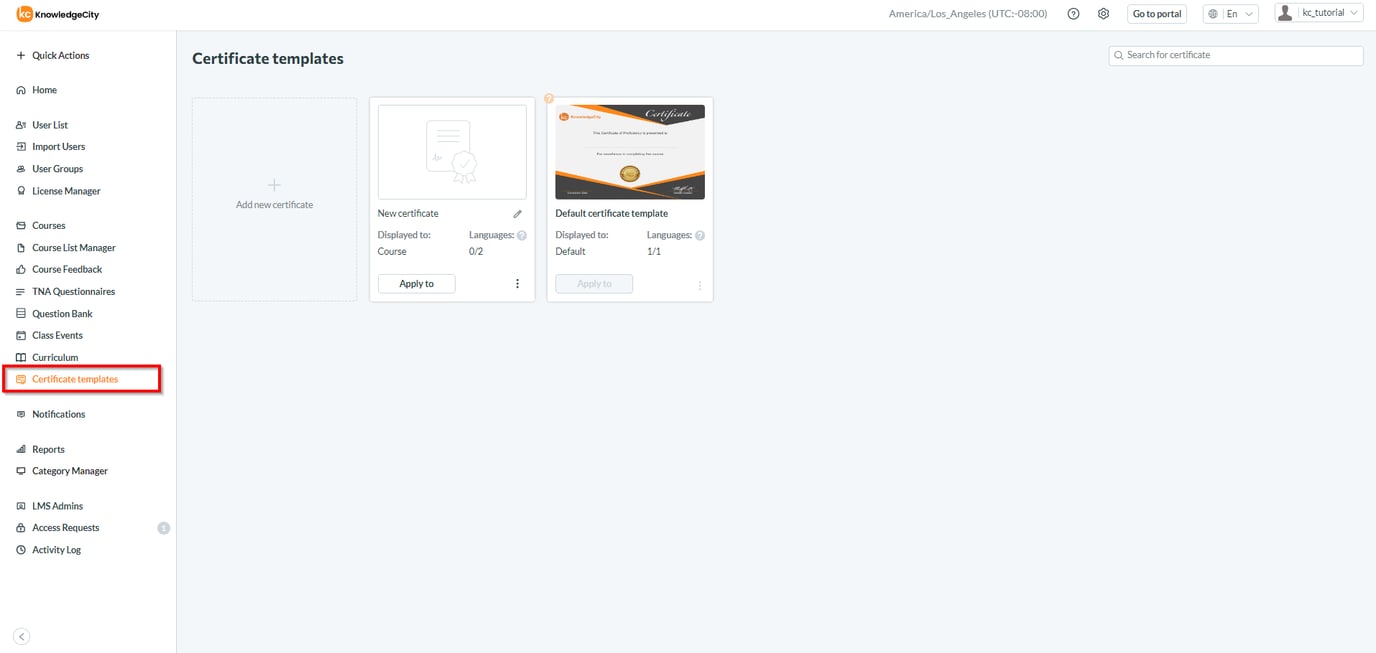Screen dimensions: 1376x653
Task: Open the three-dot menu on New certificate
Action: (x=517, y=283)
